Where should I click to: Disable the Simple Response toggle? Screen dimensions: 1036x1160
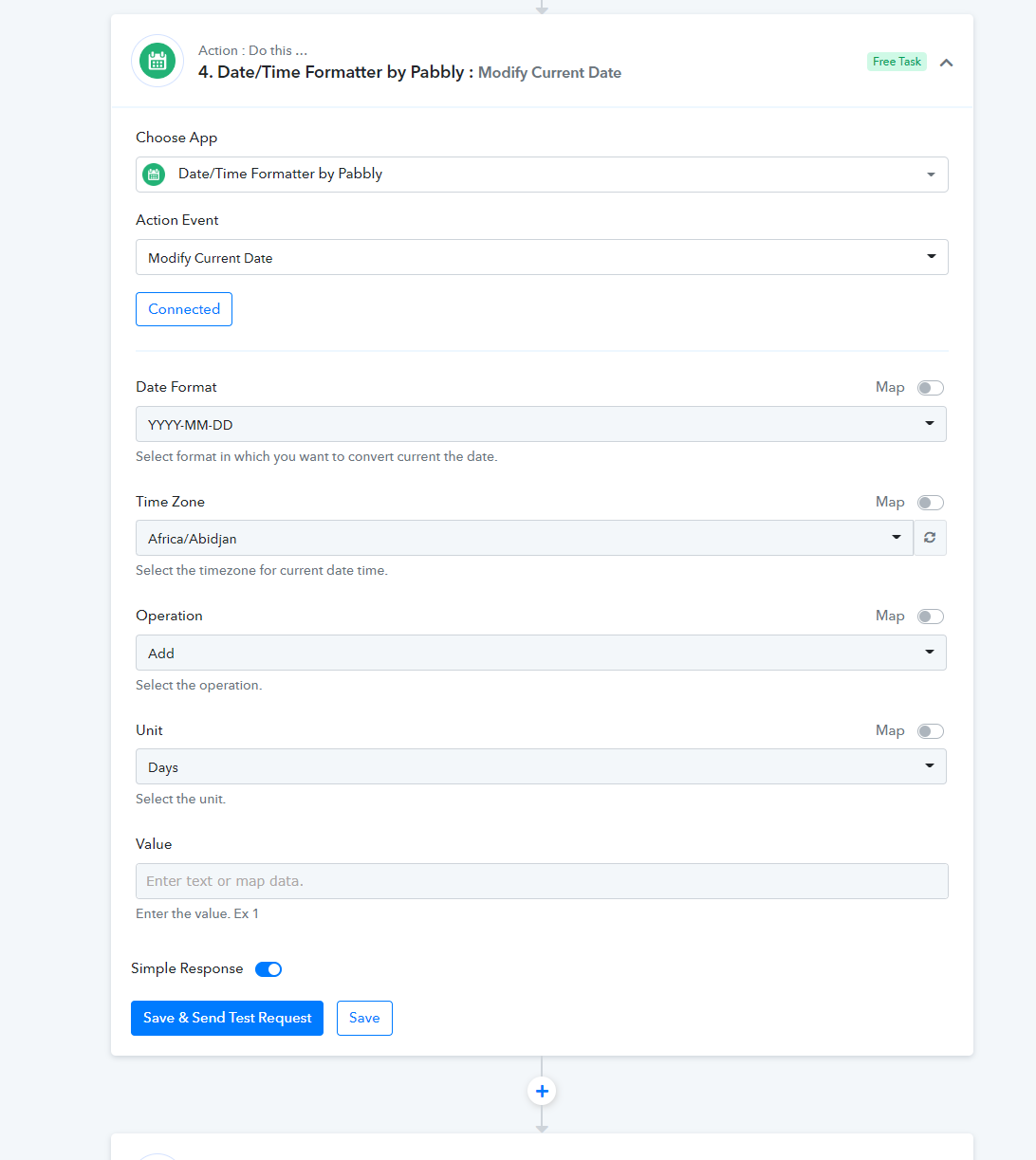[x=268, y=969]
